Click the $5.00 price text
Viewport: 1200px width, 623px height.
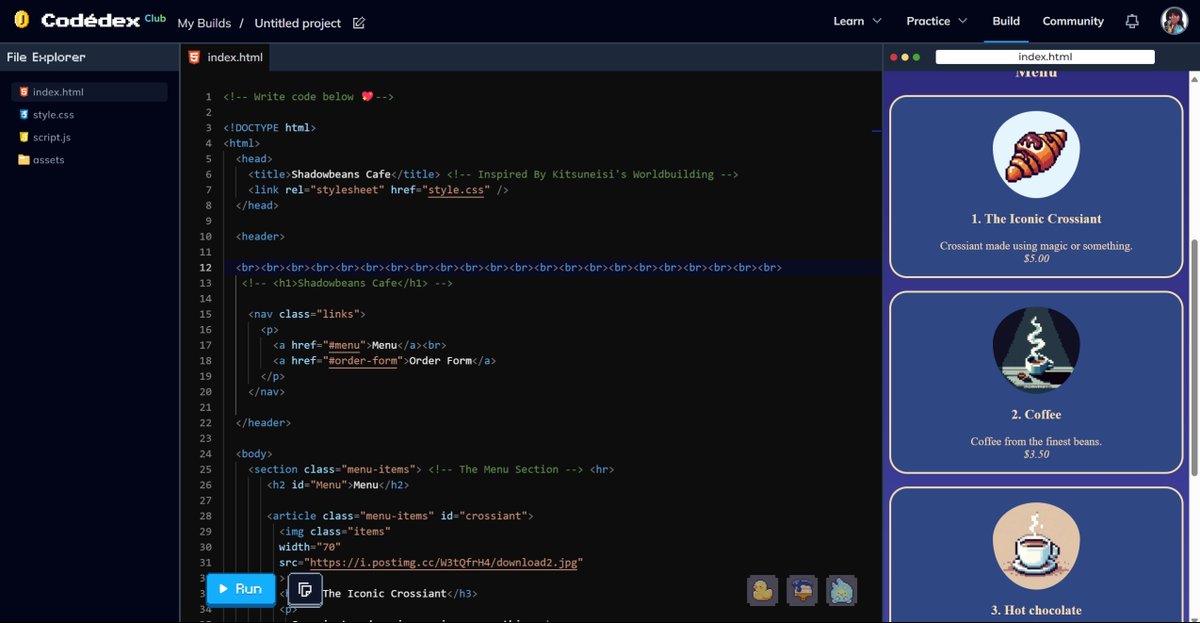click(x=1036, y=259)
